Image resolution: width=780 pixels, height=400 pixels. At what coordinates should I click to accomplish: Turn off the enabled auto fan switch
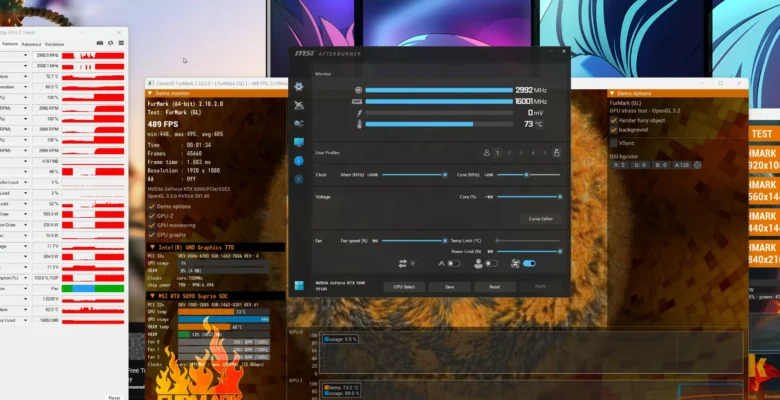[529, 264]
